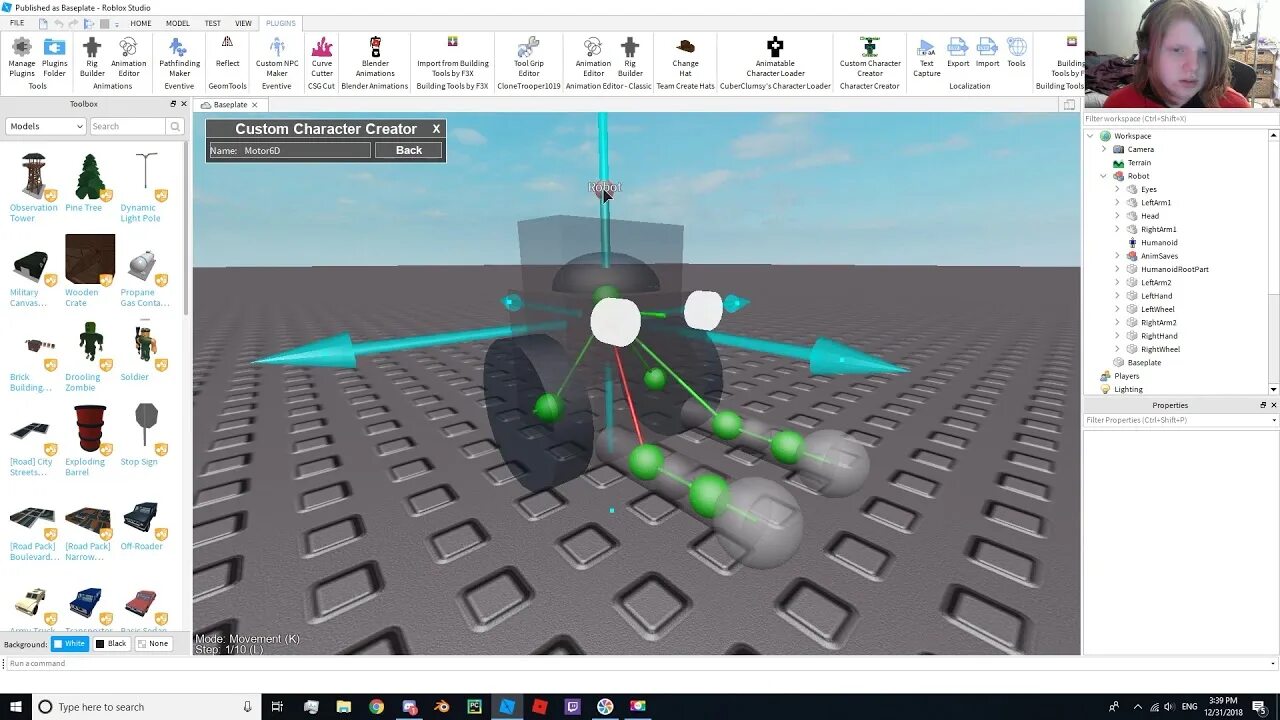Select the PLUGINS ribbon tab
The height and width of the screenshot is (720, 1280).
pos(280,23)
